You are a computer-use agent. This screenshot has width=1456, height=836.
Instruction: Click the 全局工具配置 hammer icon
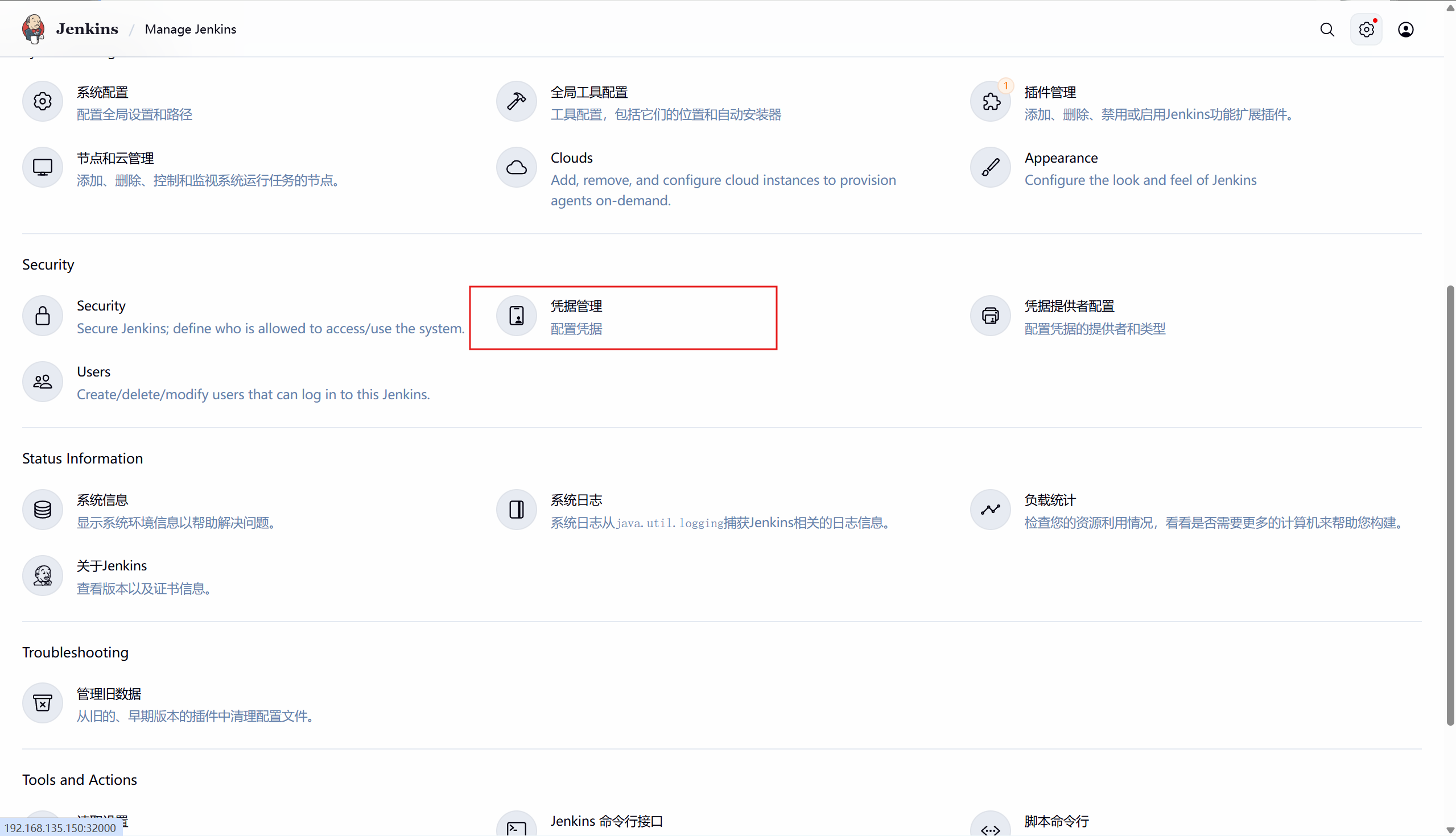click(517, 102)
